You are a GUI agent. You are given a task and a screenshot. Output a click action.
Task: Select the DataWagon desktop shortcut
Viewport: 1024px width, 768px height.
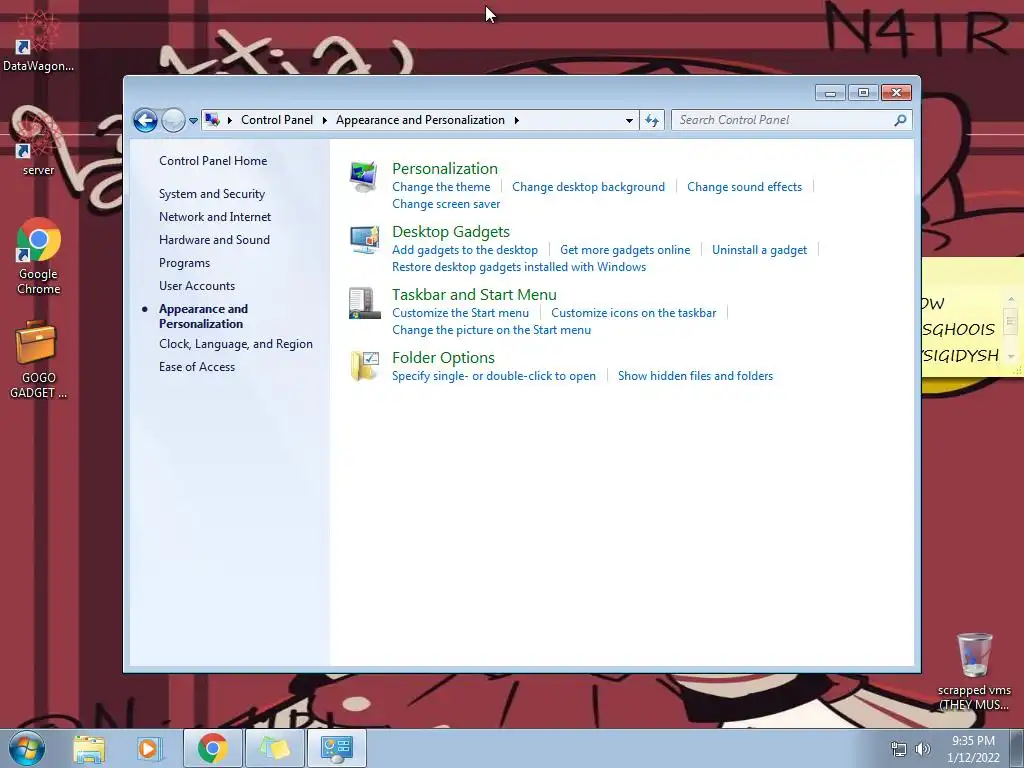(38, 41)
